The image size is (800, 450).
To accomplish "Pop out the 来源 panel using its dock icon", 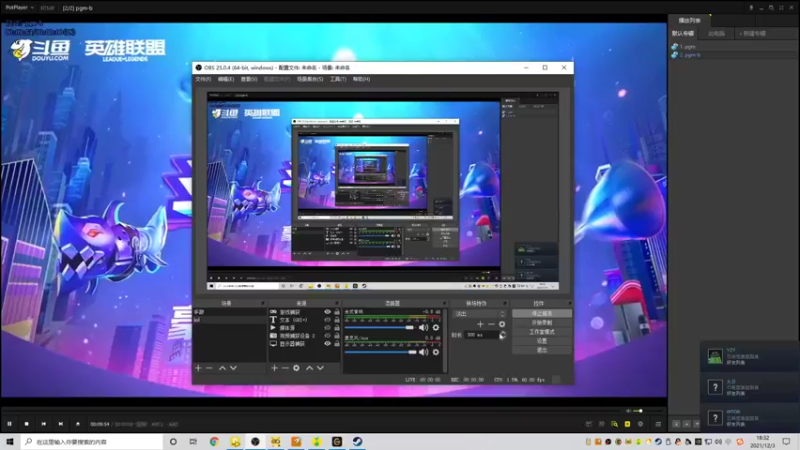I will (x=337, y=304).
